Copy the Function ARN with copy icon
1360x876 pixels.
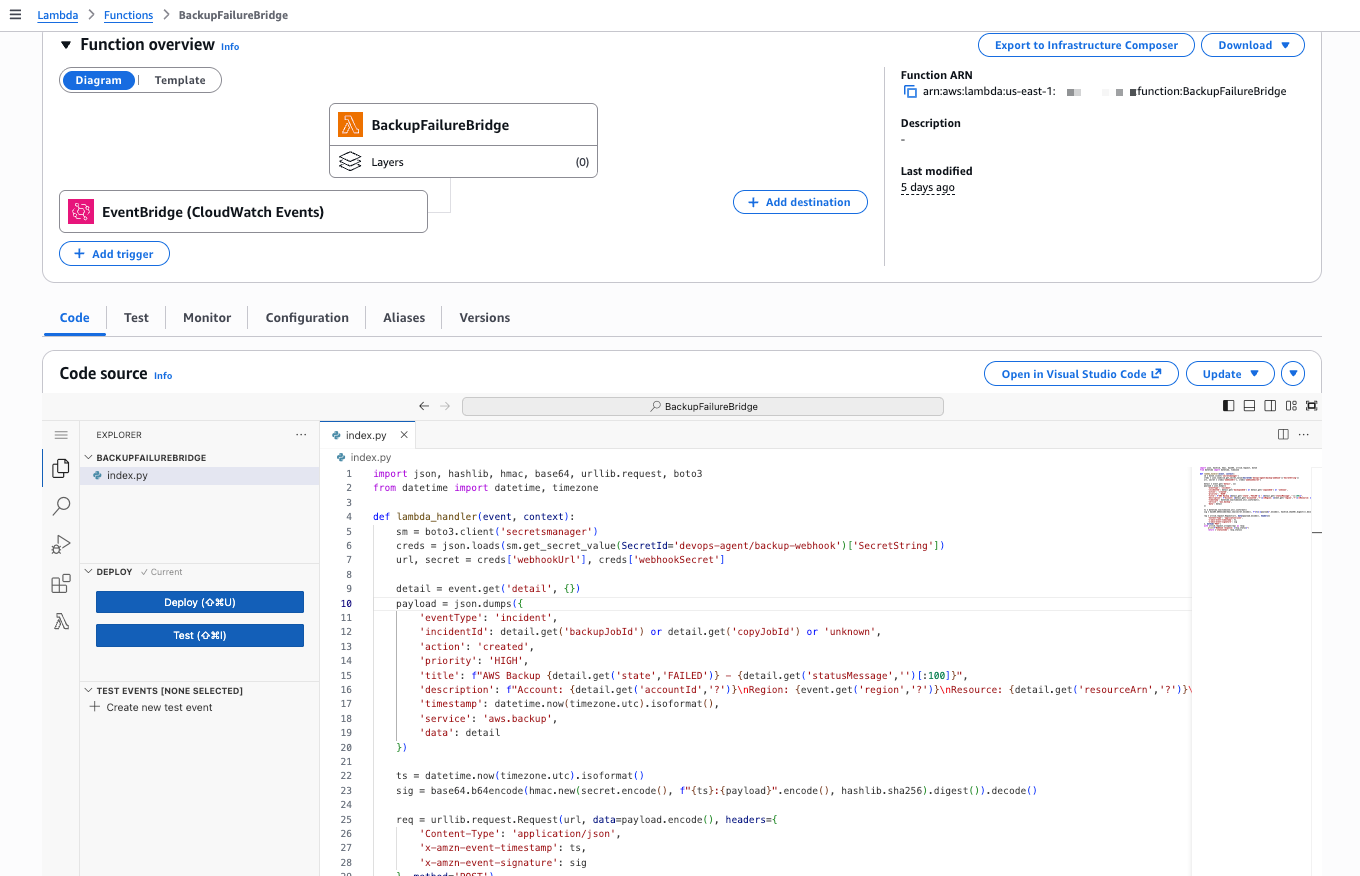910,92
